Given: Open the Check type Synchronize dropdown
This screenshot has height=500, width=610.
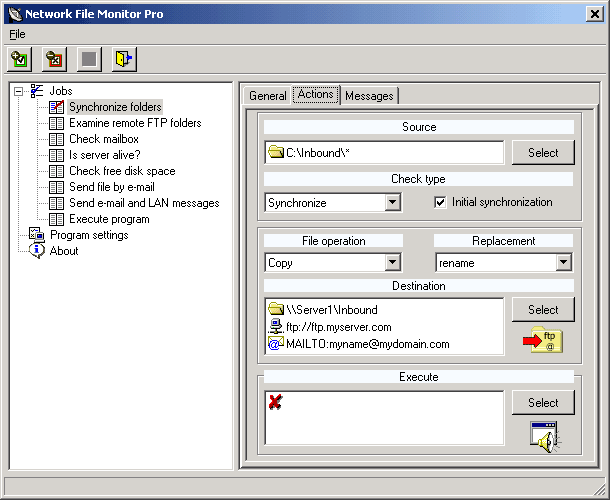Looking at the screenshot, I should point(393,202).
